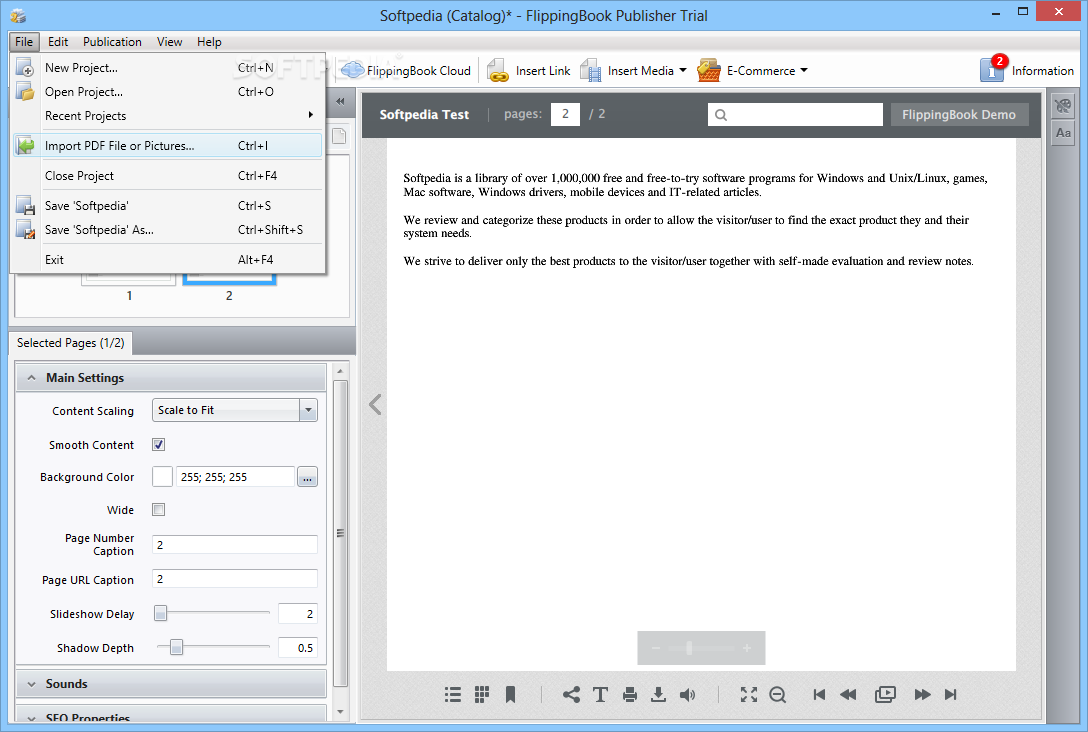1088x732 pixels.
Task: Click the white Background Color swatch
Action: tap(162, 477)
